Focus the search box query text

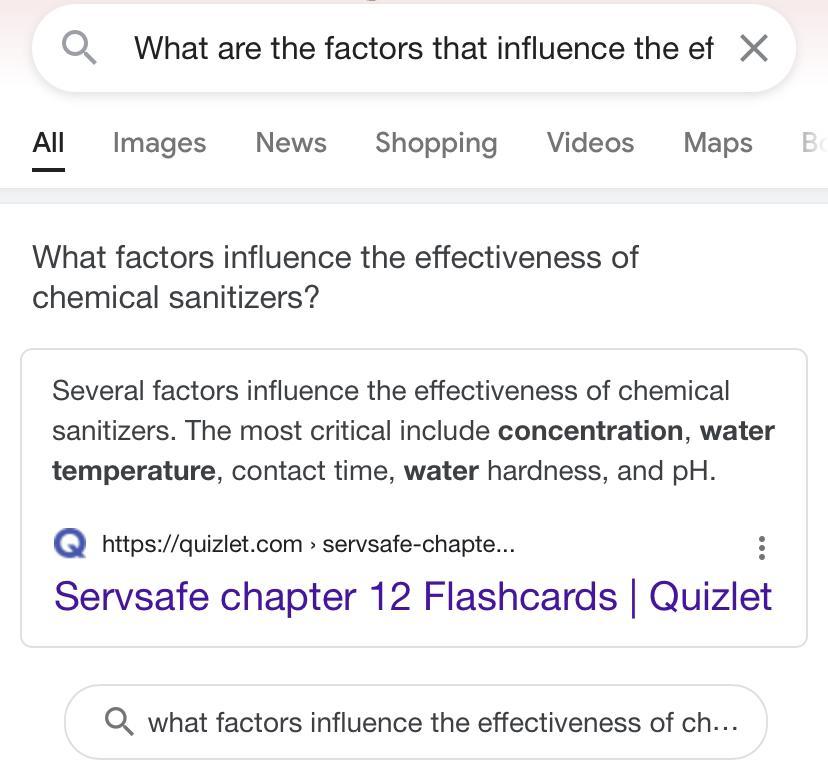pyautogui.click(x=423, y=48)
